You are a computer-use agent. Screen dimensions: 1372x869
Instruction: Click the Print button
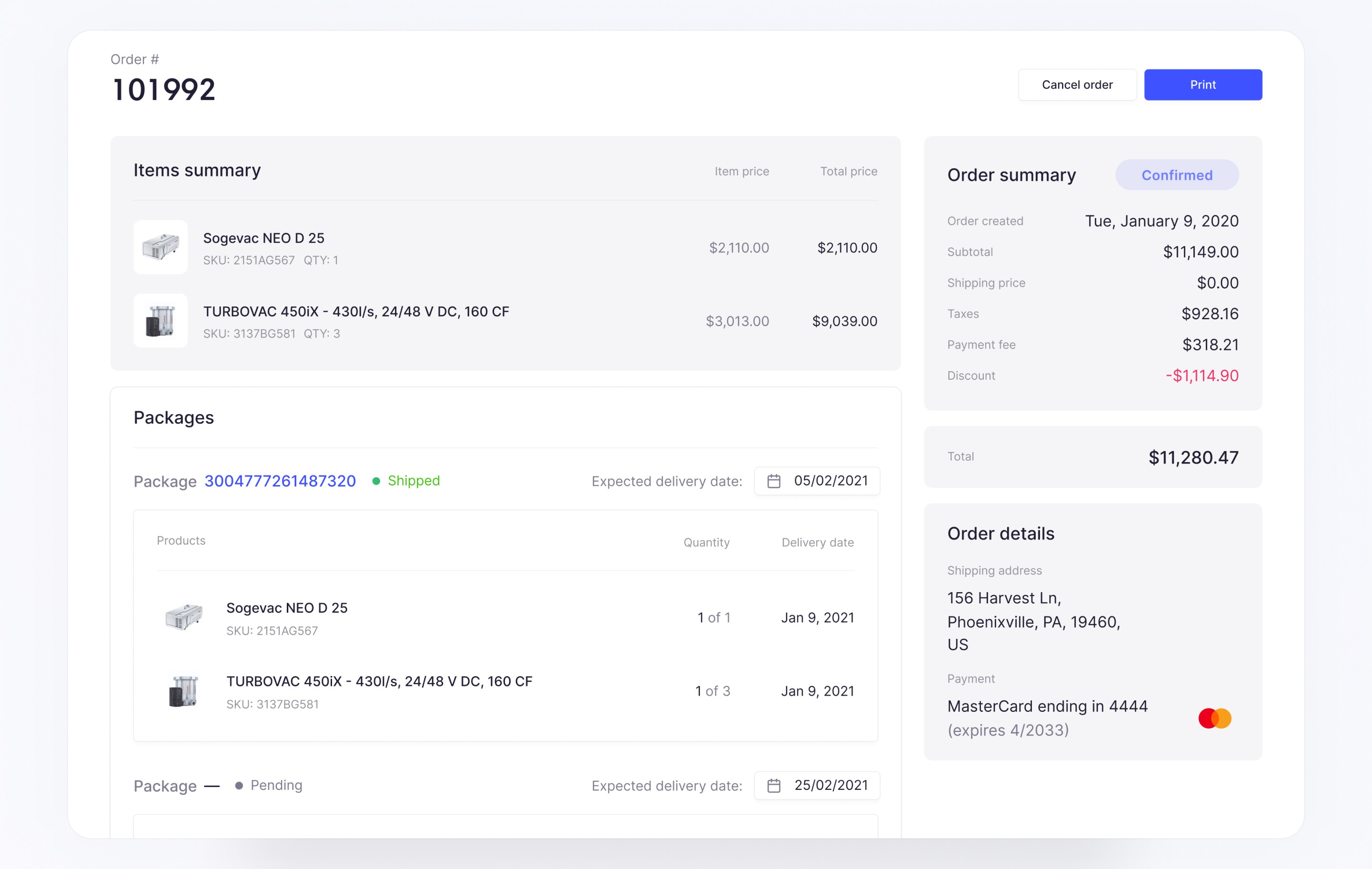pyautogui.click(x=1202, y=85)
